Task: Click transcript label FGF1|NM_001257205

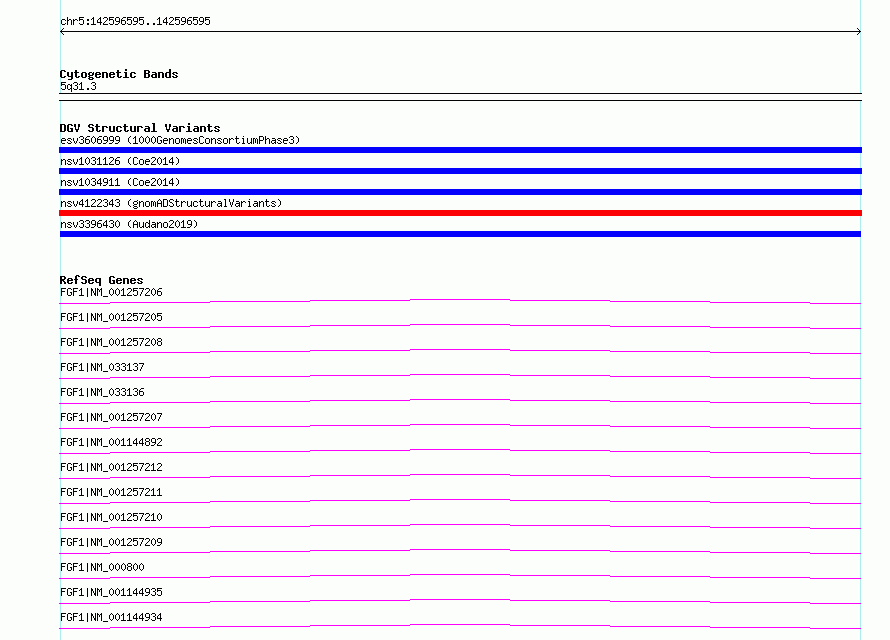Action: click(111, 317)
